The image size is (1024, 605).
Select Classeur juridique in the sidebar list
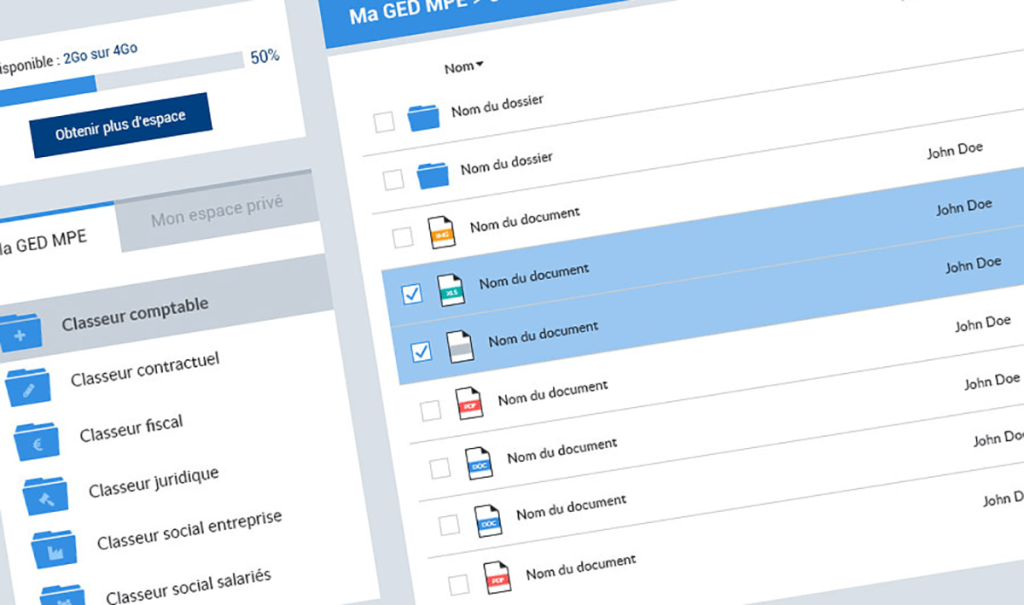click(153, 482)
